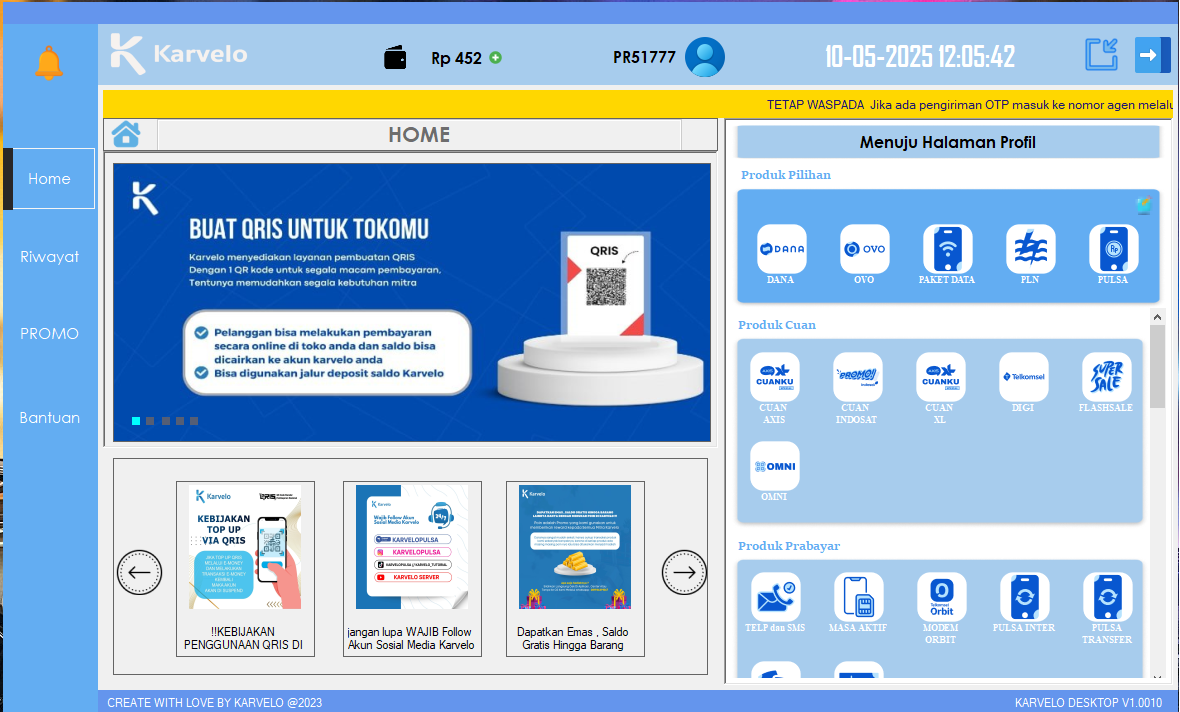The height and width of the screenshot is (712, 1180).
Task: Open the Bantuan help tab
Action: (x=50, y=418)
